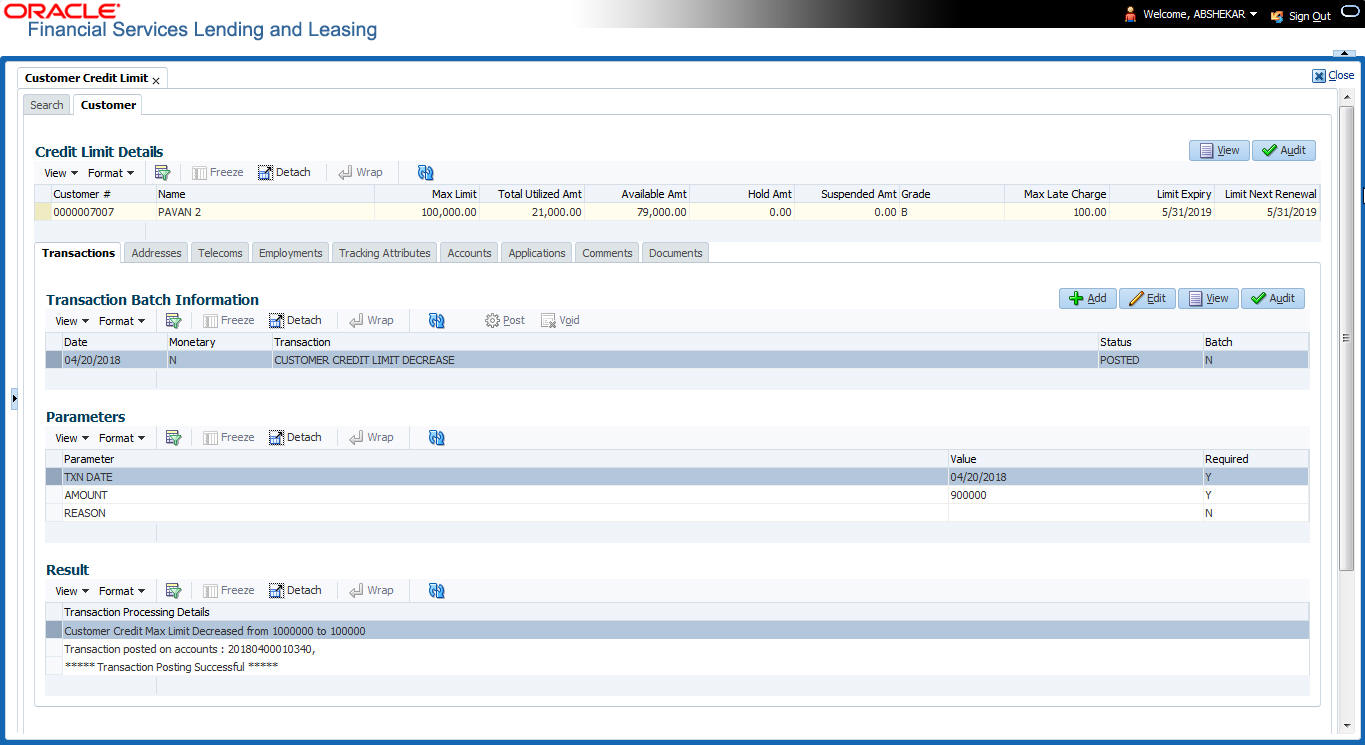The image size is (1365, 745).
Task: Click the Freeze icon in Result section
Action: [x=228, y=590]
